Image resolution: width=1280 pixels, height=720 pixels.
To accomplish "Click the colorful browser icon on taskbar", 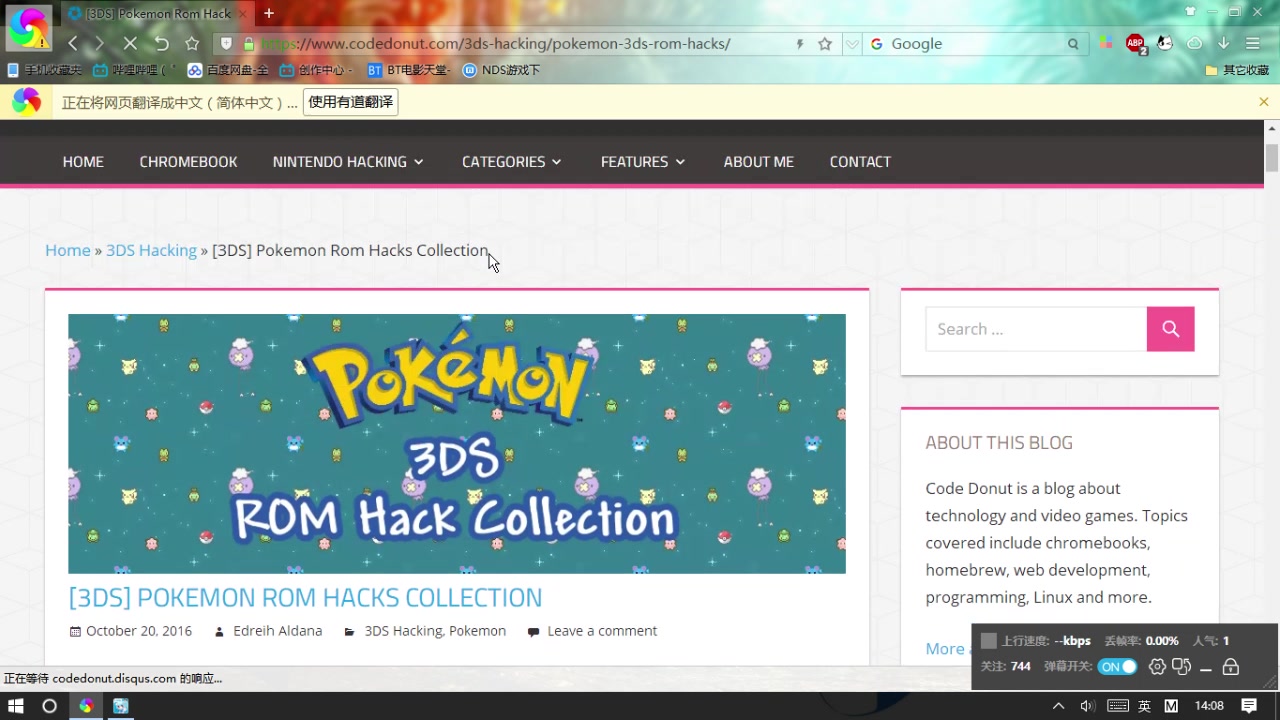I will [x=86, y=706].
